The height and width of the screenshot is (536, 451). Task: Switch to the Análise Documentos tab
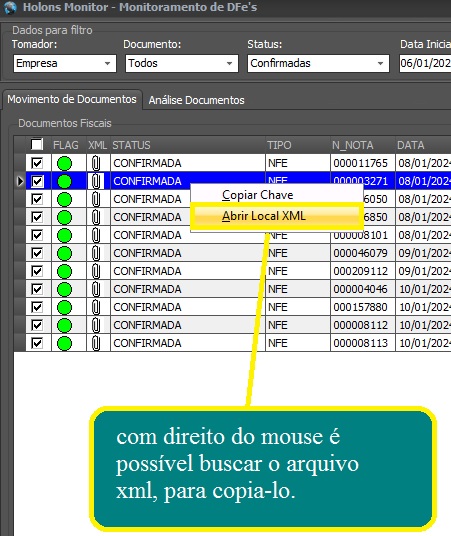(x=197, y=100)
